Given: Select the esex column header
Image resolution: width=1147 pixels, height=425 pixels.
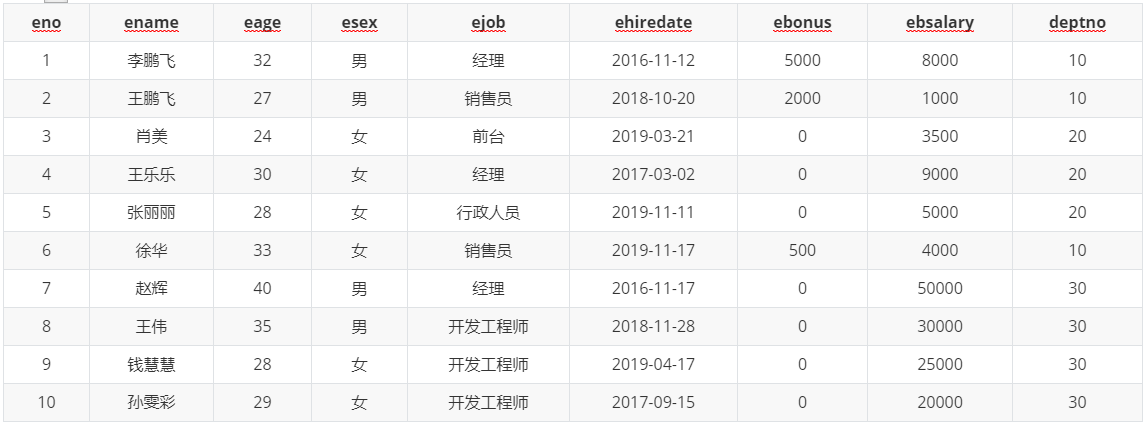Looking at the screenshot, I should pos(359,23).
